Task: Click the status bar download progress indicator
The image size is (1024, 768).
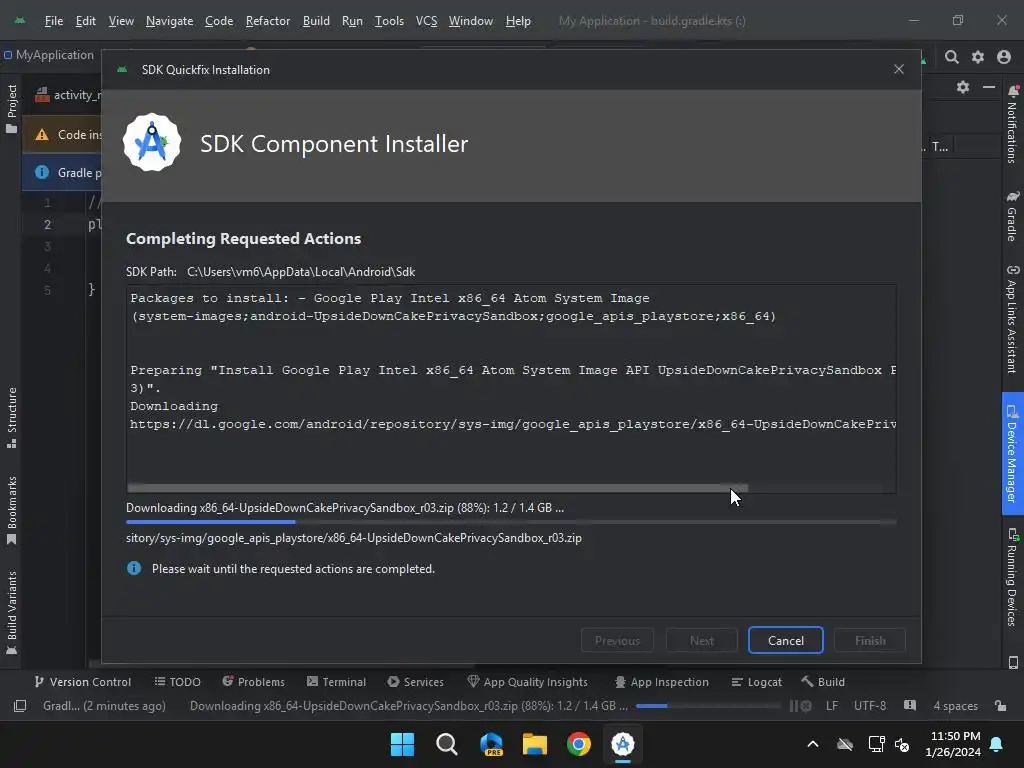Action: click(708, 706)
